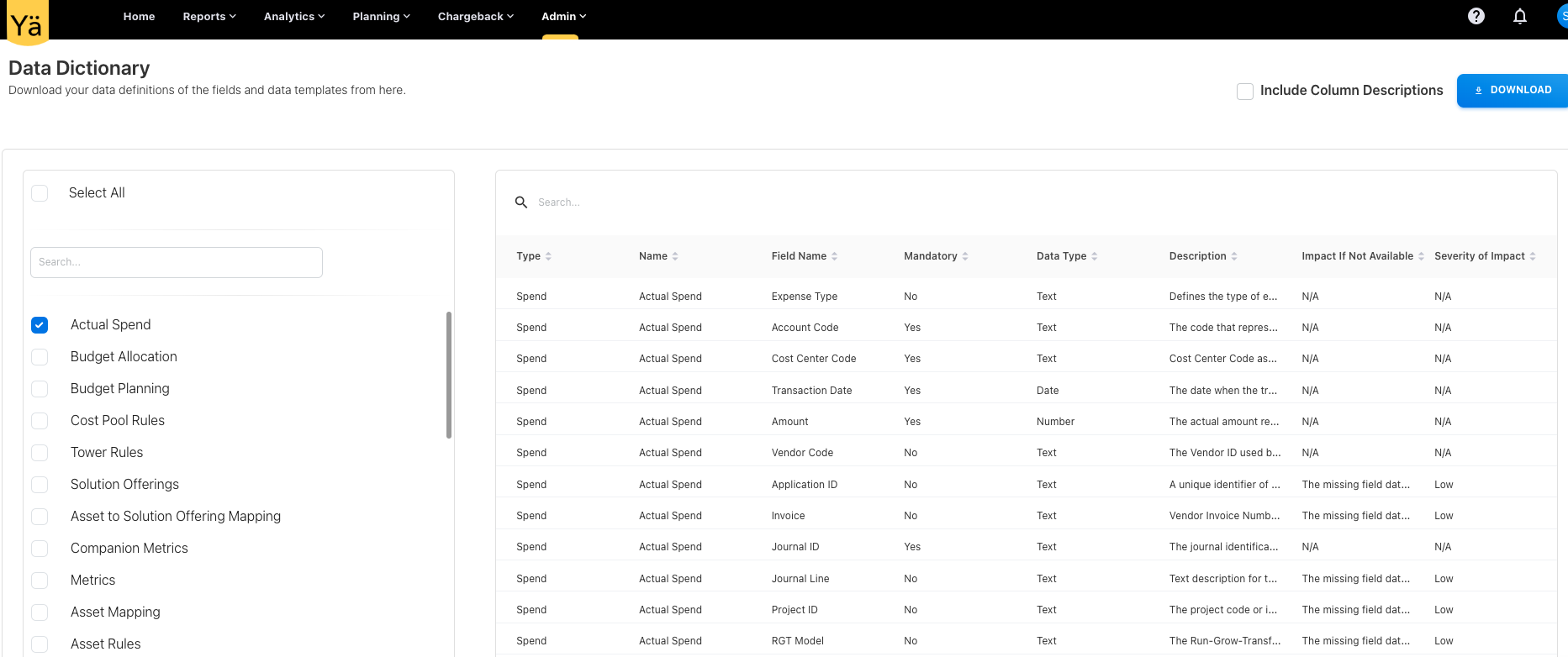Image resolution: width=1568 pixels, height=657 pixels.
Task: Sort by Severity of Impact arrows
Action: pos(1533,256)
